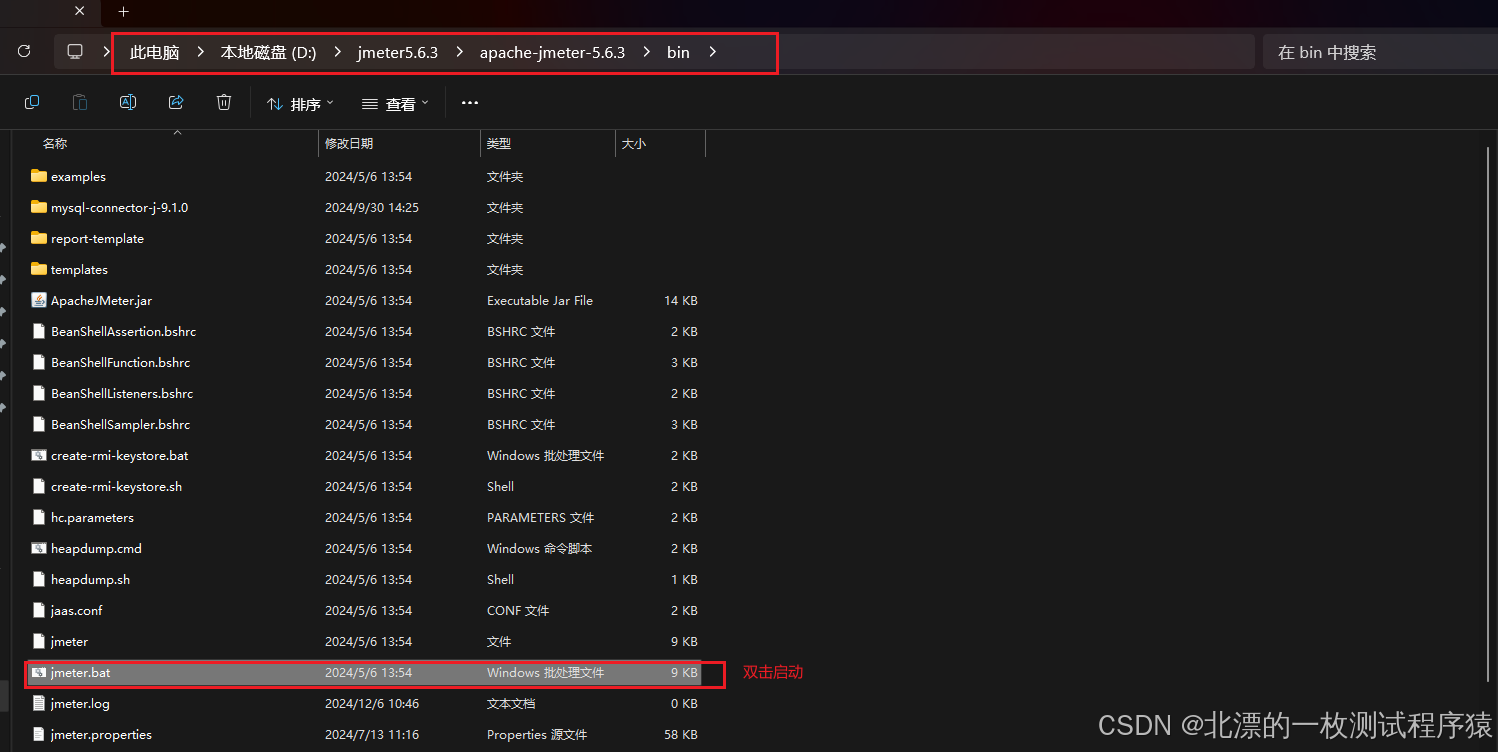
Task: Click the ApacheJMeter.jar file name
Action: 101,300
